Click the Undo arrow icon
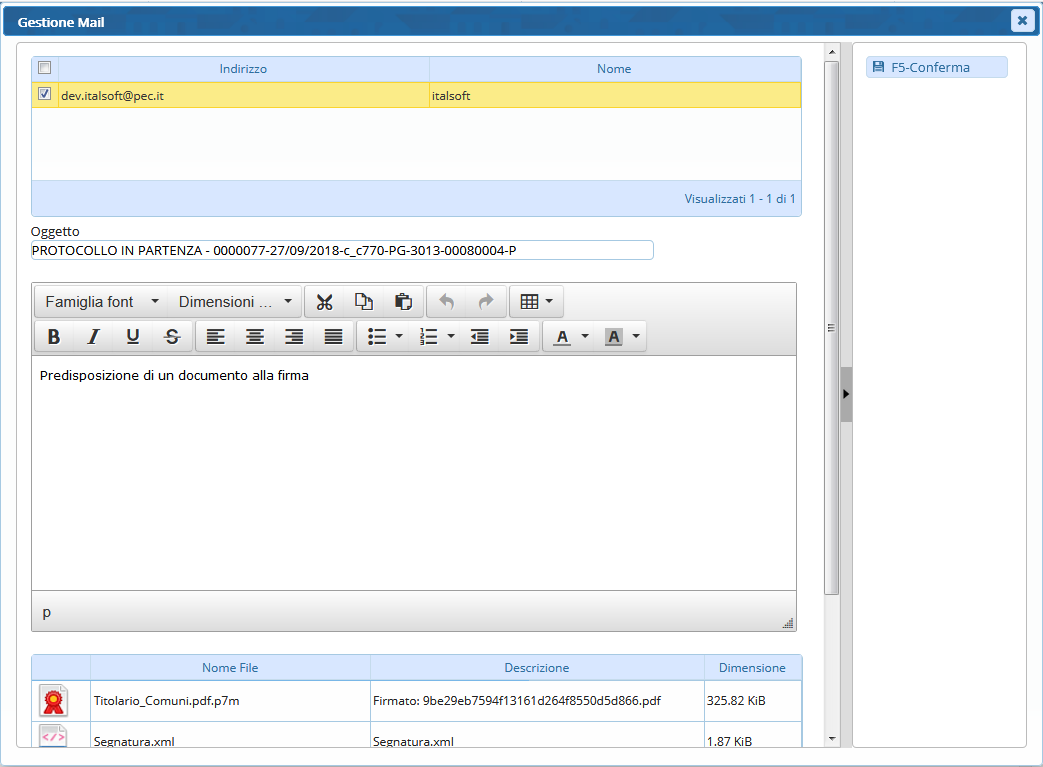Screen dimensions: 1043x767 pyautogui.click(x=447, y=302)
